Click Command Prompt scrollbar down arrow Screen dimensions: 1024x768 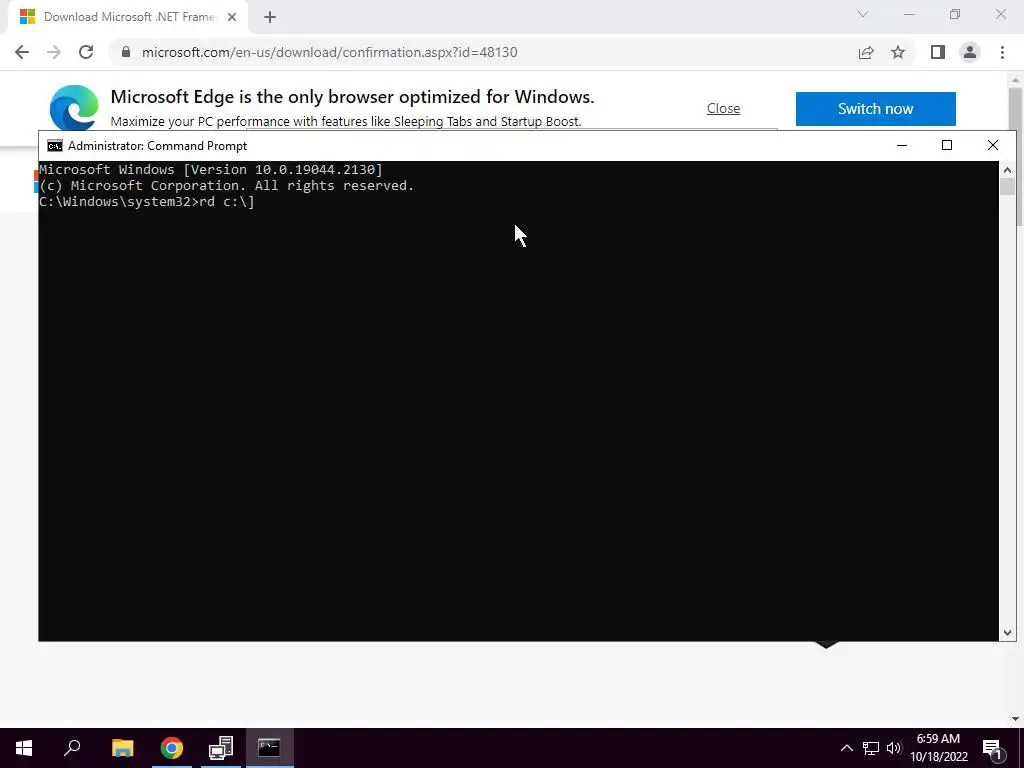tap(1007, 632)
